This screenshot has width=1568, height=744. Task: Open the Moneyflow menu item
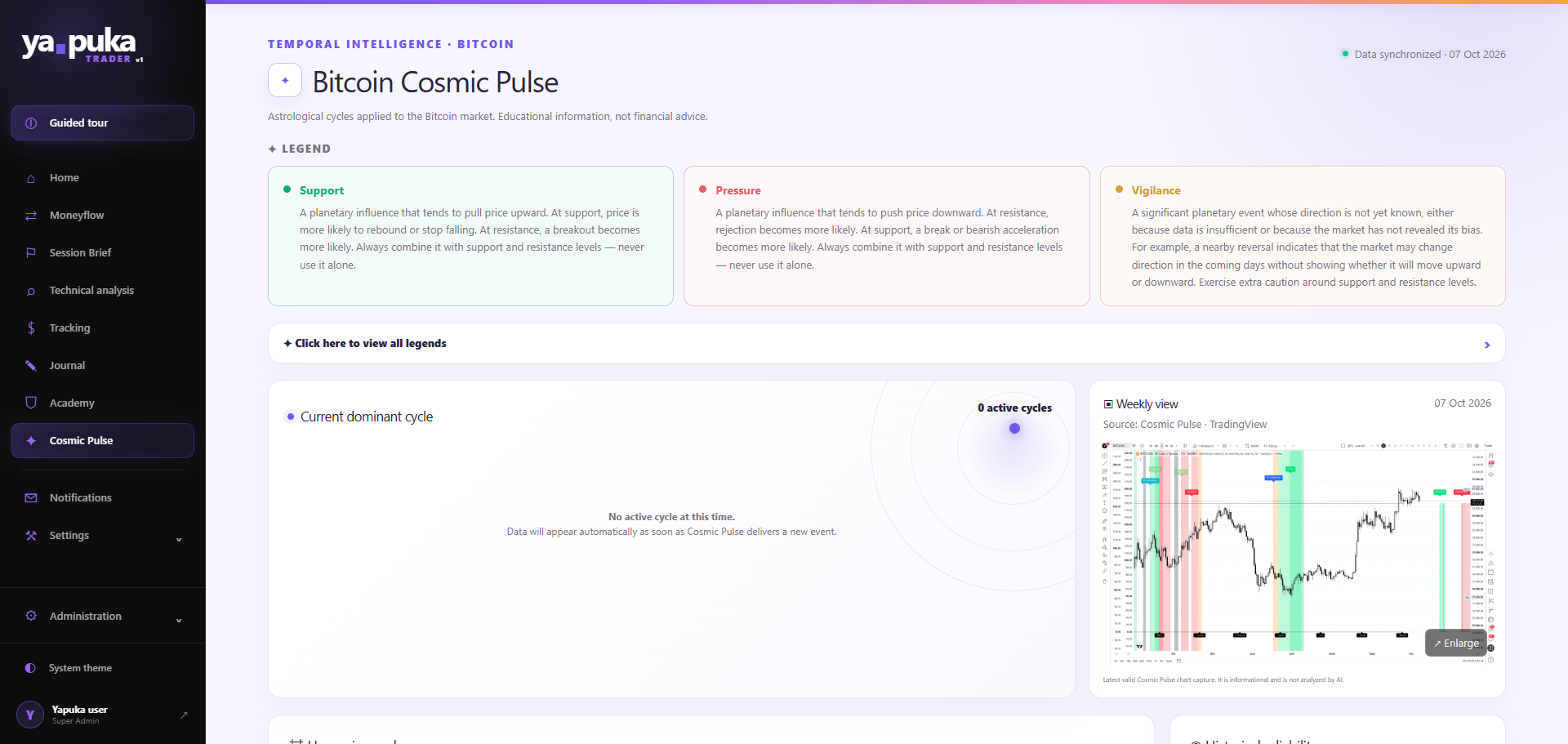coord(102,216)
